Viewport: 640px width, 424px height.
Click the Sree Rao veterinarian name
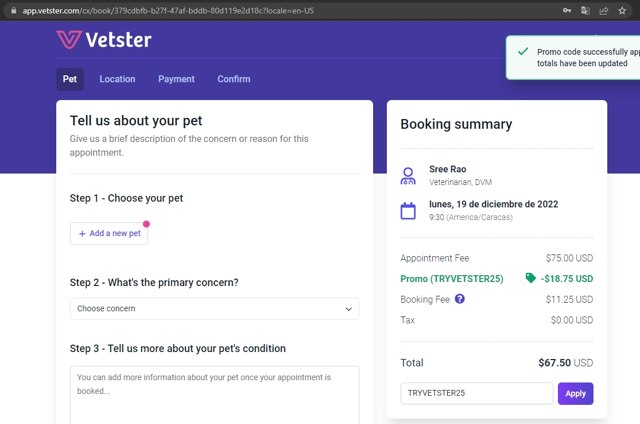(447, 169)
